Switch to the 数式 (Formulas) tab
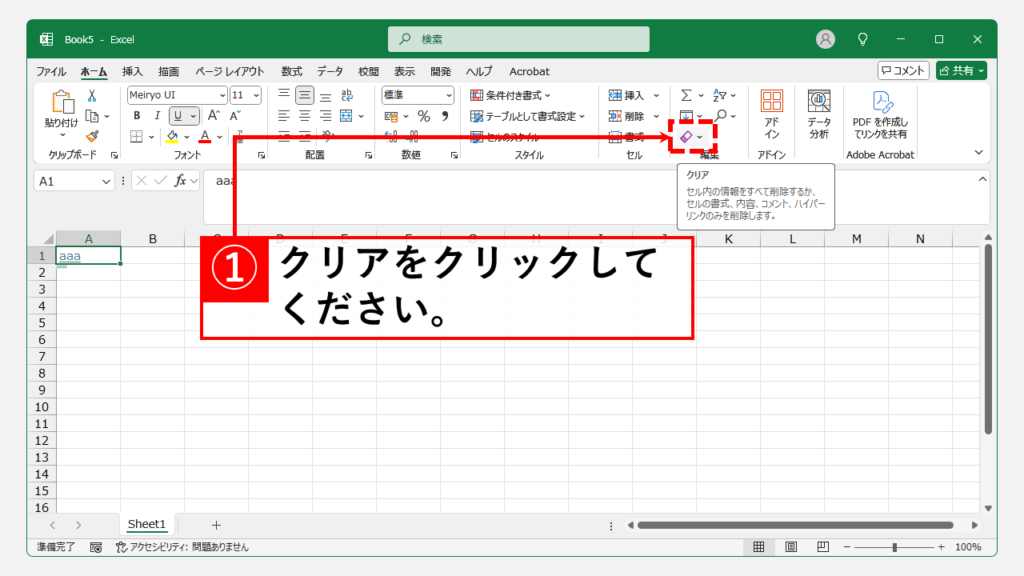The height and width of the screenshot is (576, 1024). click(x=291, y=72)
